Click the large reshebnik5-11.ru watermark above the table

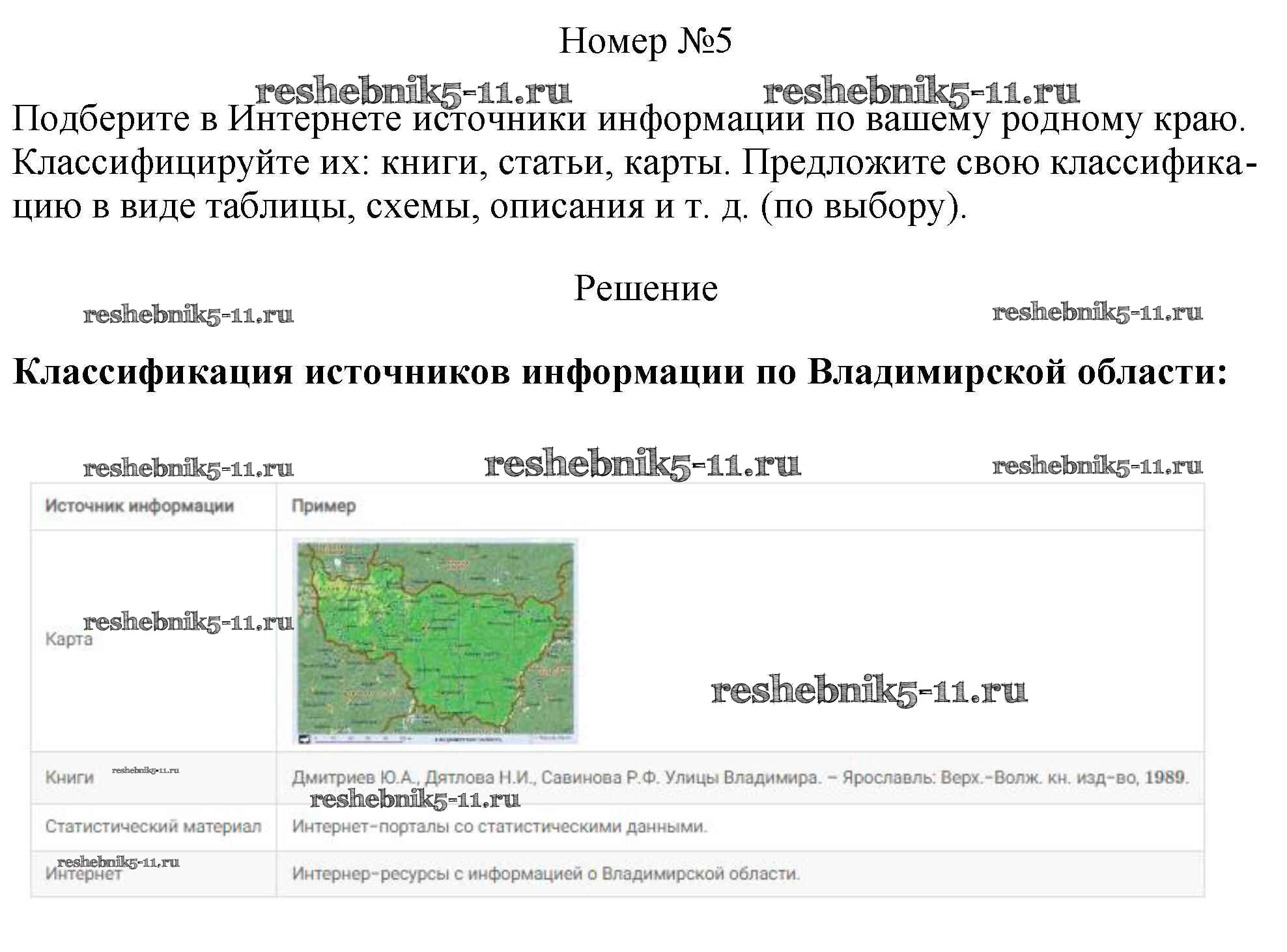coord(642,464)
